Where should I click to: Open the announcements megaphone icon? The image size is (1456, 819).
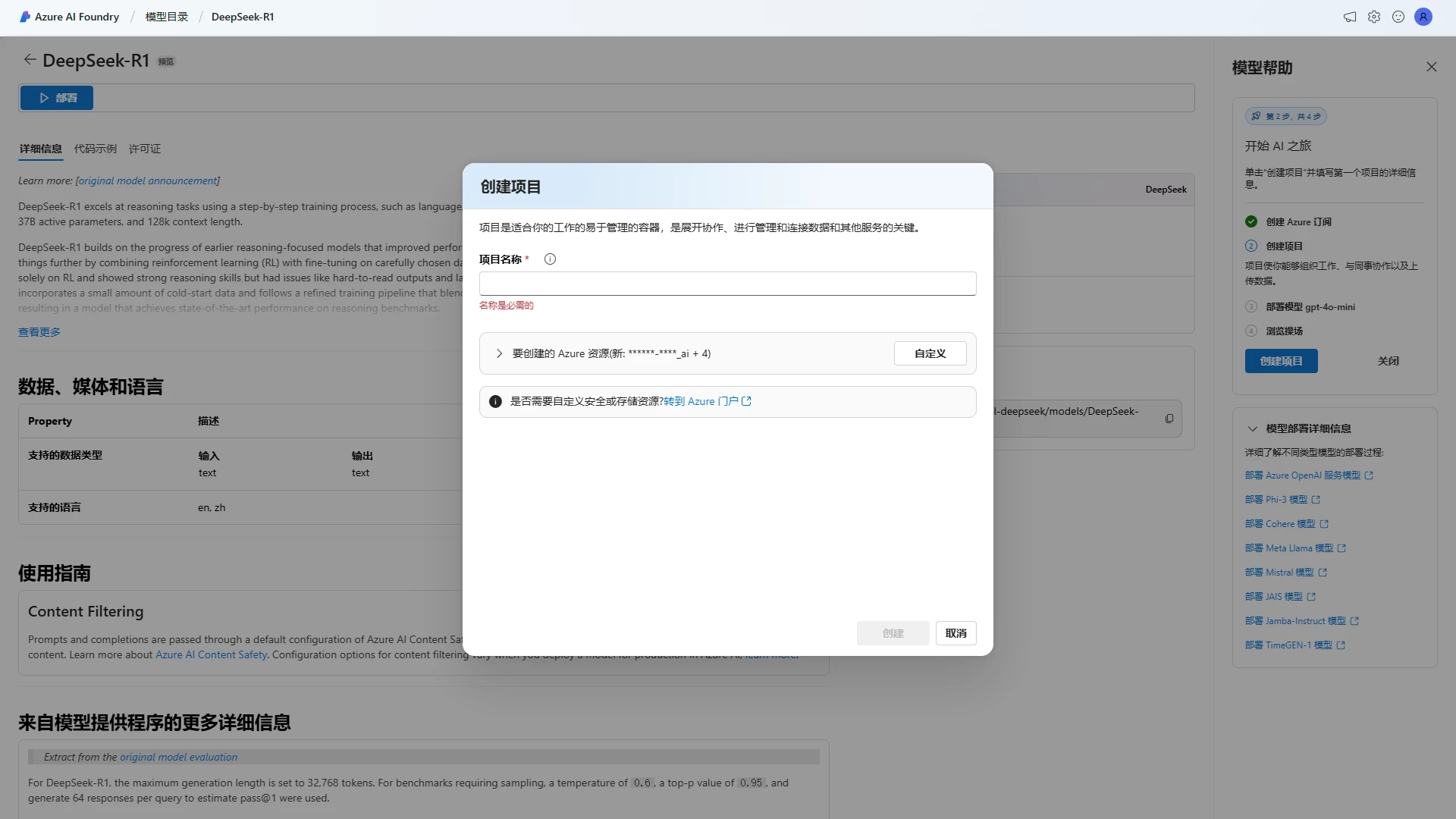point(1349,16)
